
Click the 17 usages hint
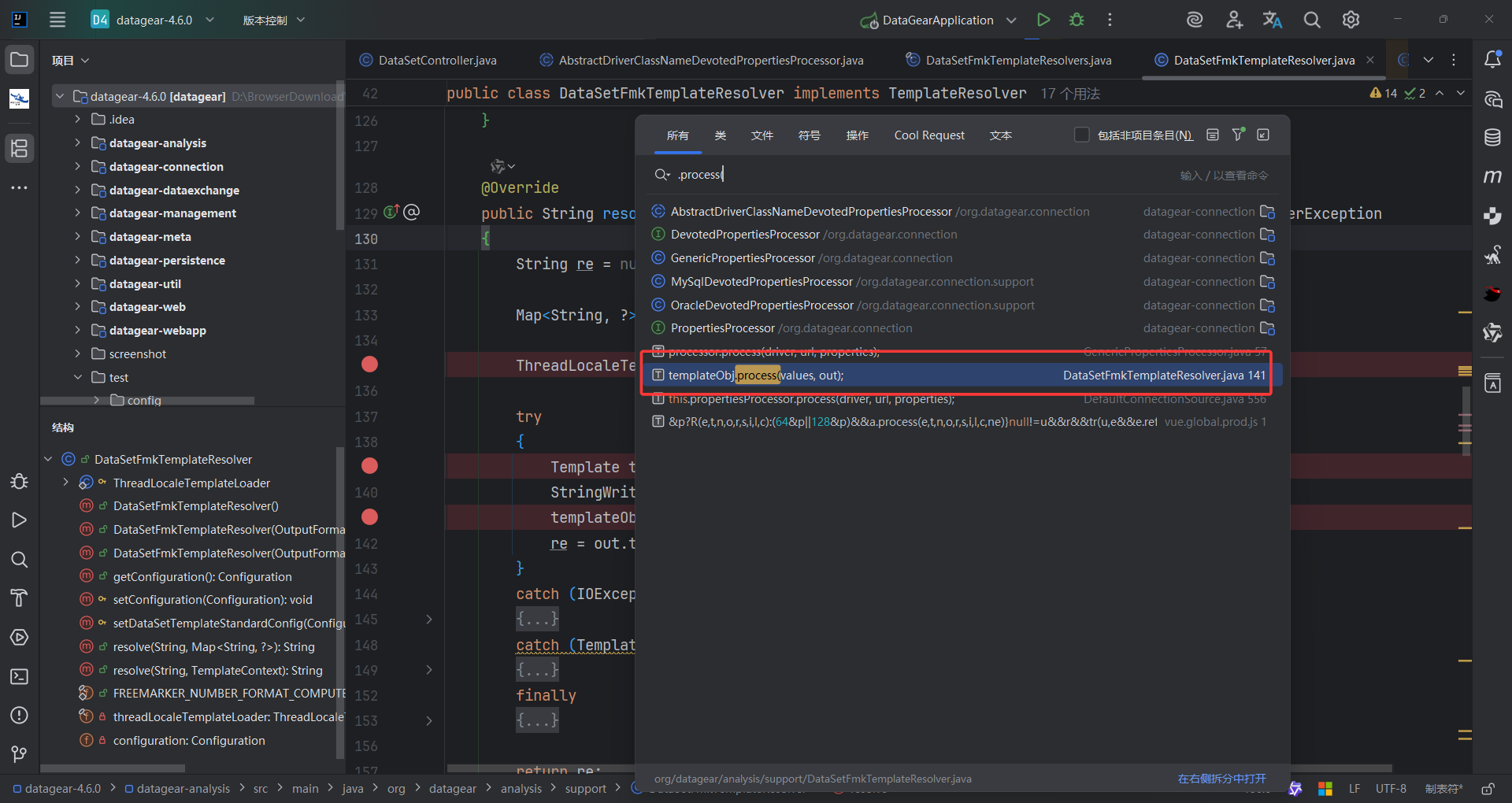click(1069, 94)
